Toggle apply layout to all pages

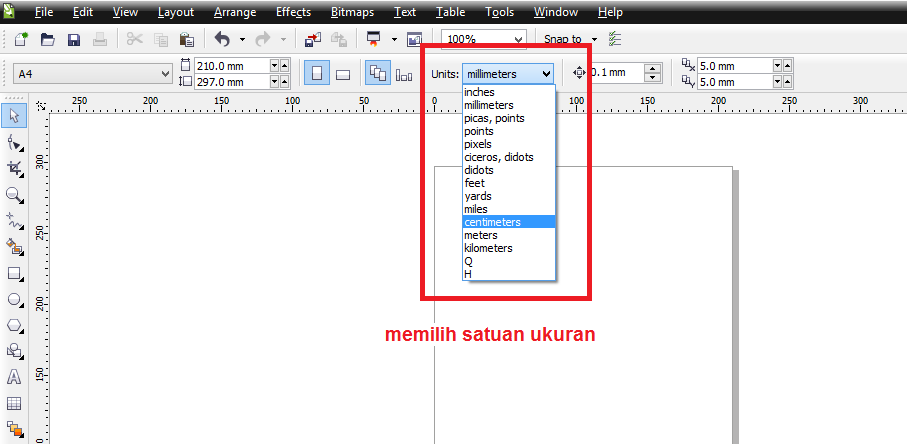378,74
